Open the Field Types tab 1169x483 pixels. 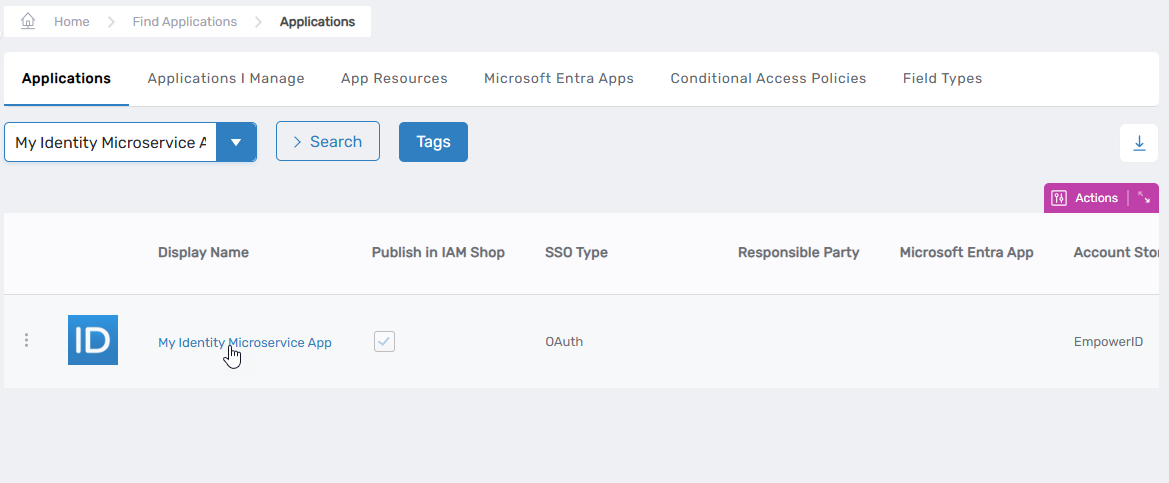pyautogui.click(x=942, y=78)
